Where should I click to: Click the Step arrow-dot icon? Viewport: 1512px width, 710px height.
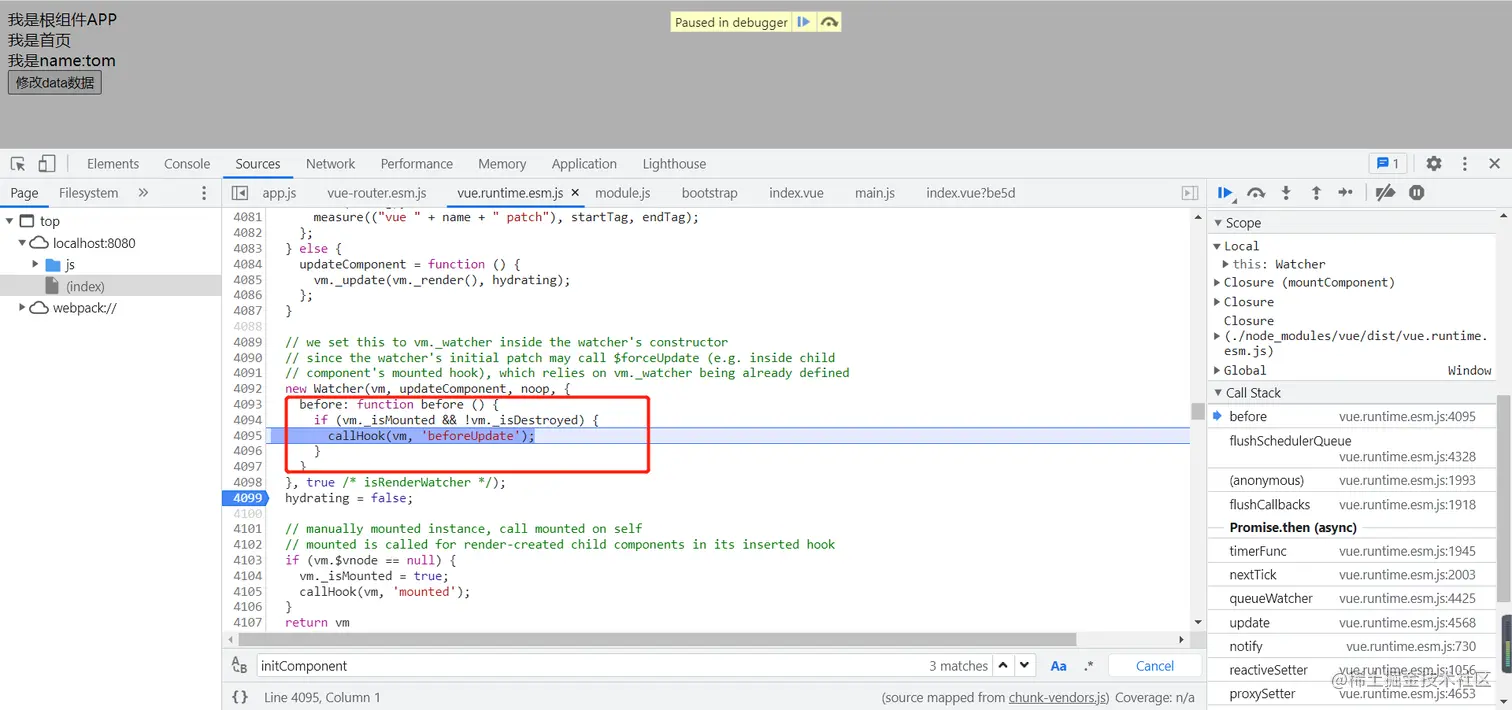[1346, 193]
